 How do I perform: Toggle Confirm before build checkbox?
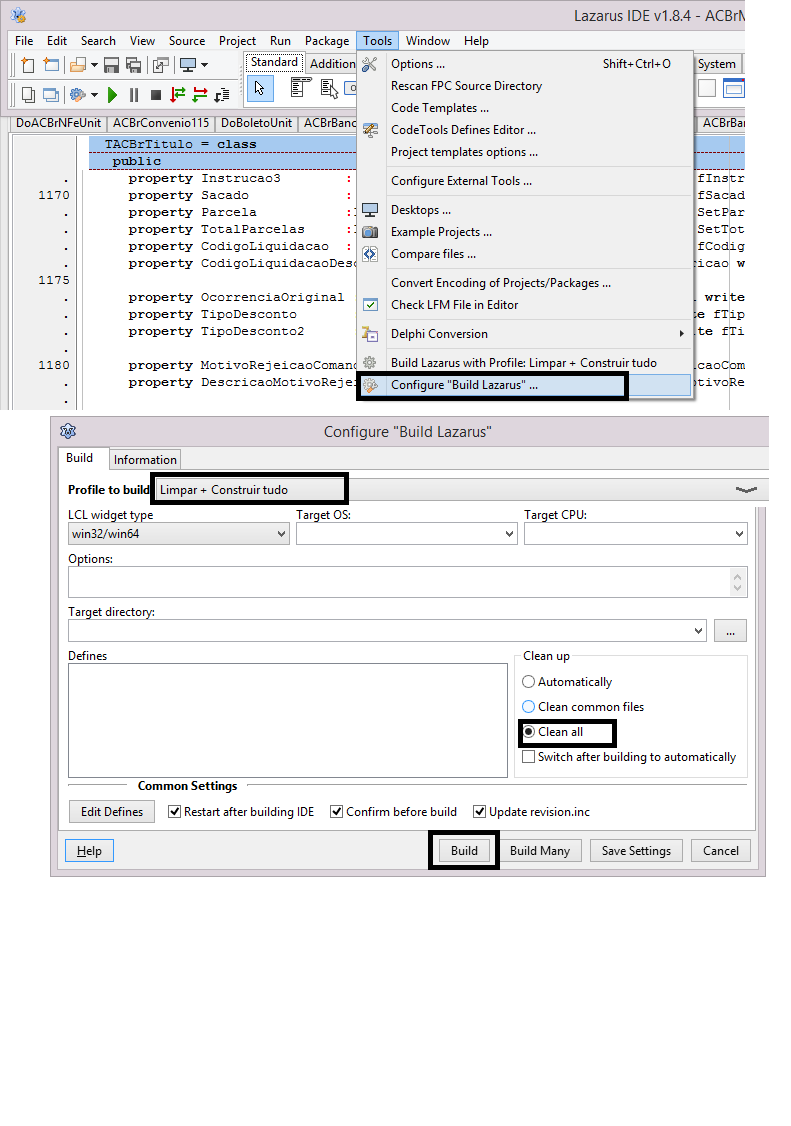click(336, 811)
